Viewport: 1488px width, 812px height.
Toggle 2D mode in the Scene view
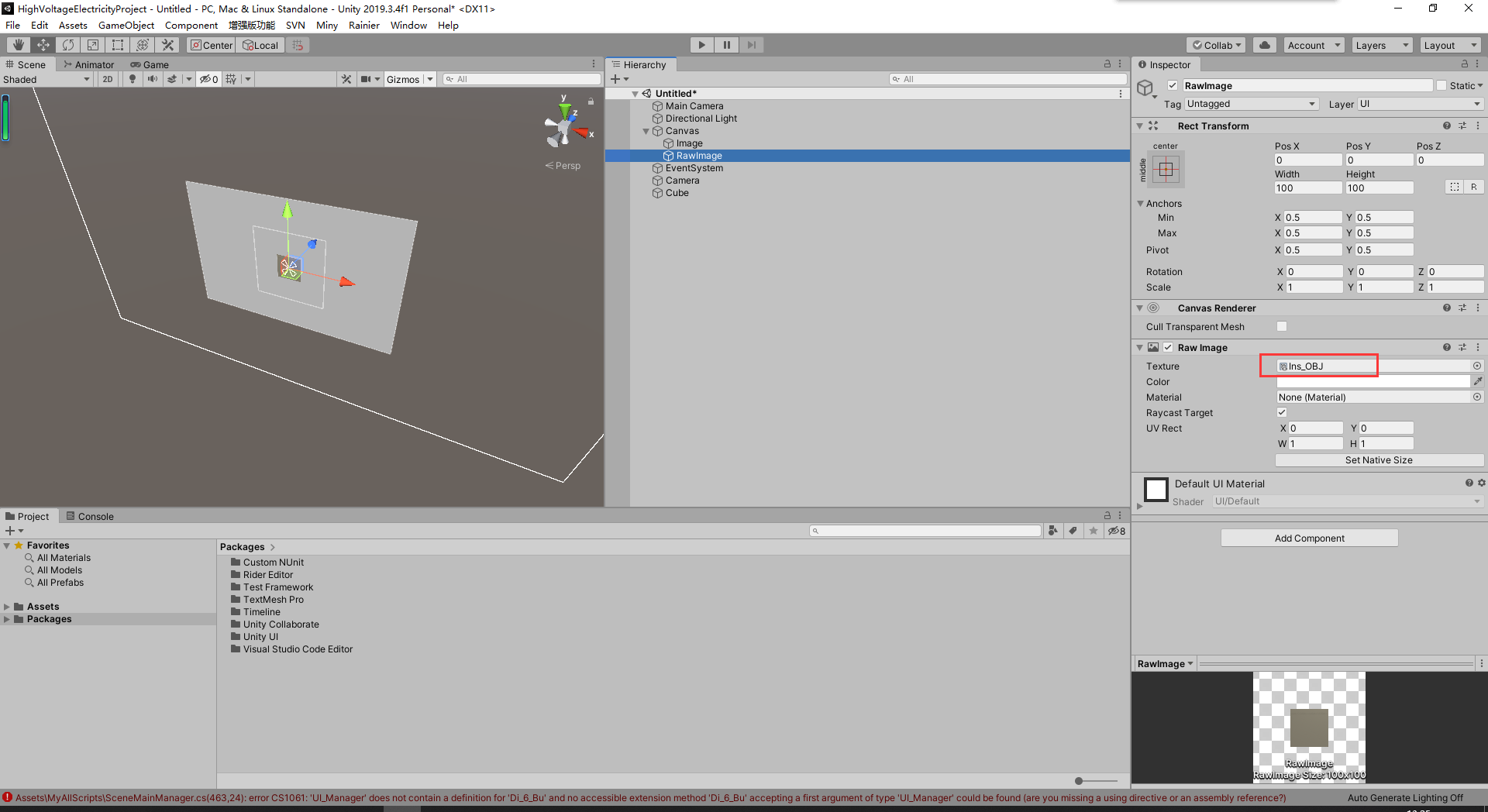tap(107, 78)
